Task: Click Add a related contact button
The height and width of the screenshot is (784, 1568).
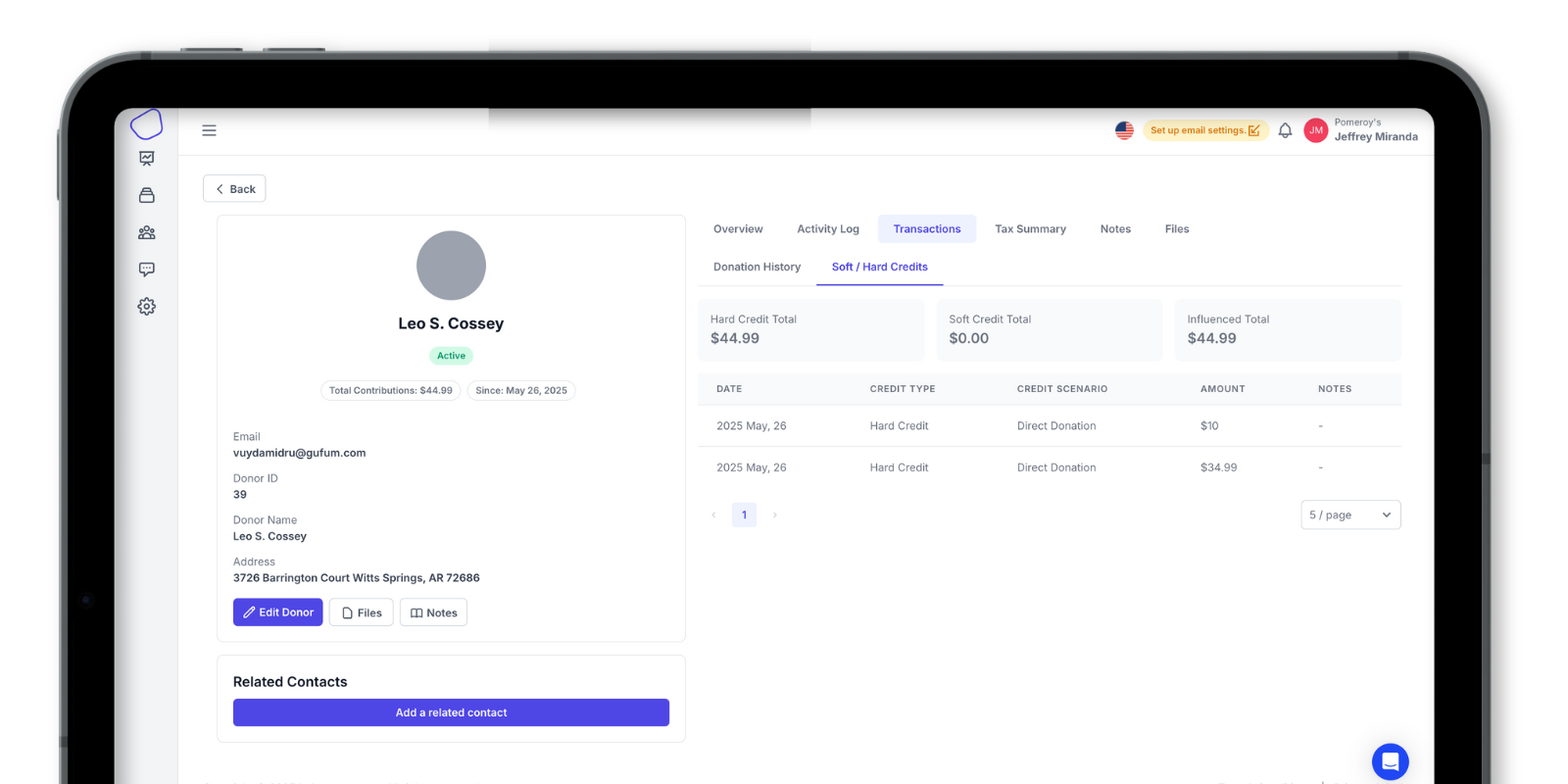Action: (451, 712)
